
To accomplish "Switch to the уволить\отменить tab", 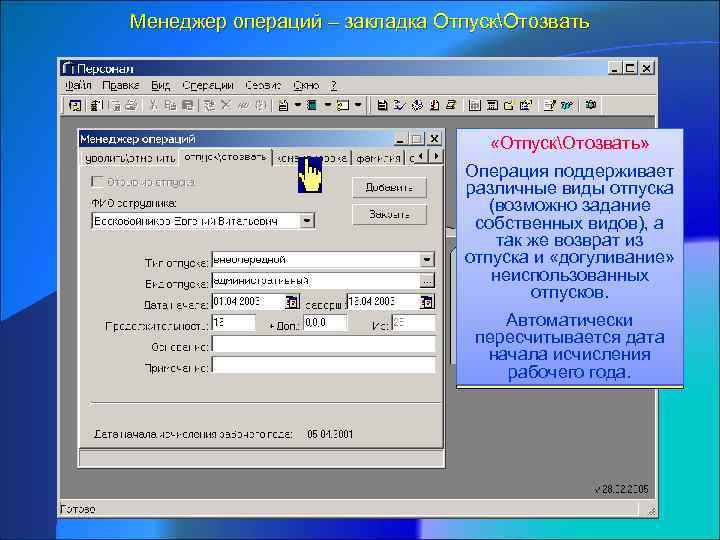I will coord(129,158).
